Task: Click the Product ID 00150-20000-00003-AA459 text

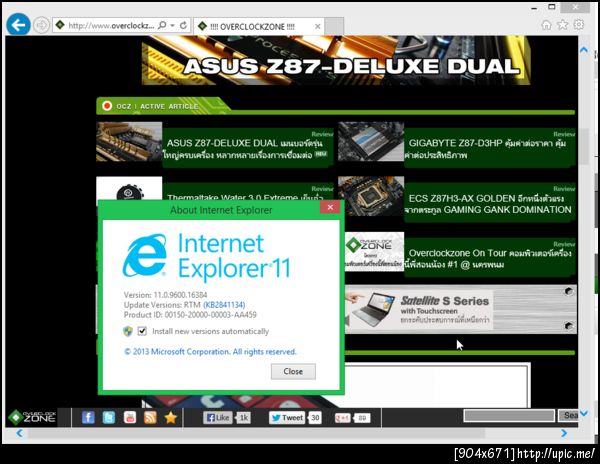Action: (x=190, y=315)
